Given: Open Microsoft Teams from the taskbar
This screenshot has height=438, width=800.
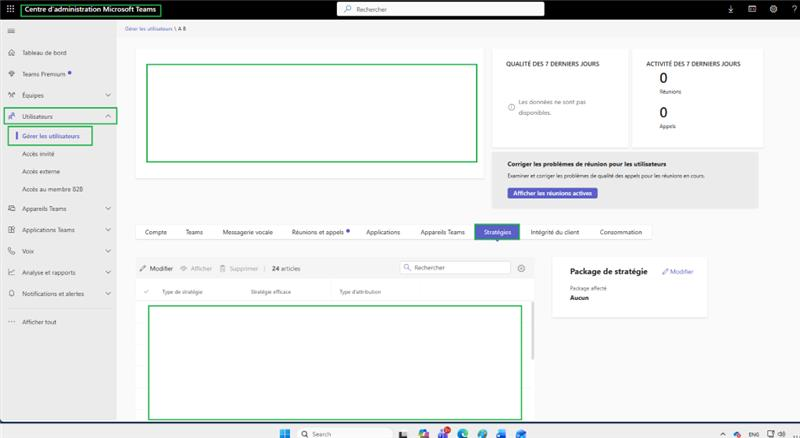Looking at the screenshot, I should 443,433.
